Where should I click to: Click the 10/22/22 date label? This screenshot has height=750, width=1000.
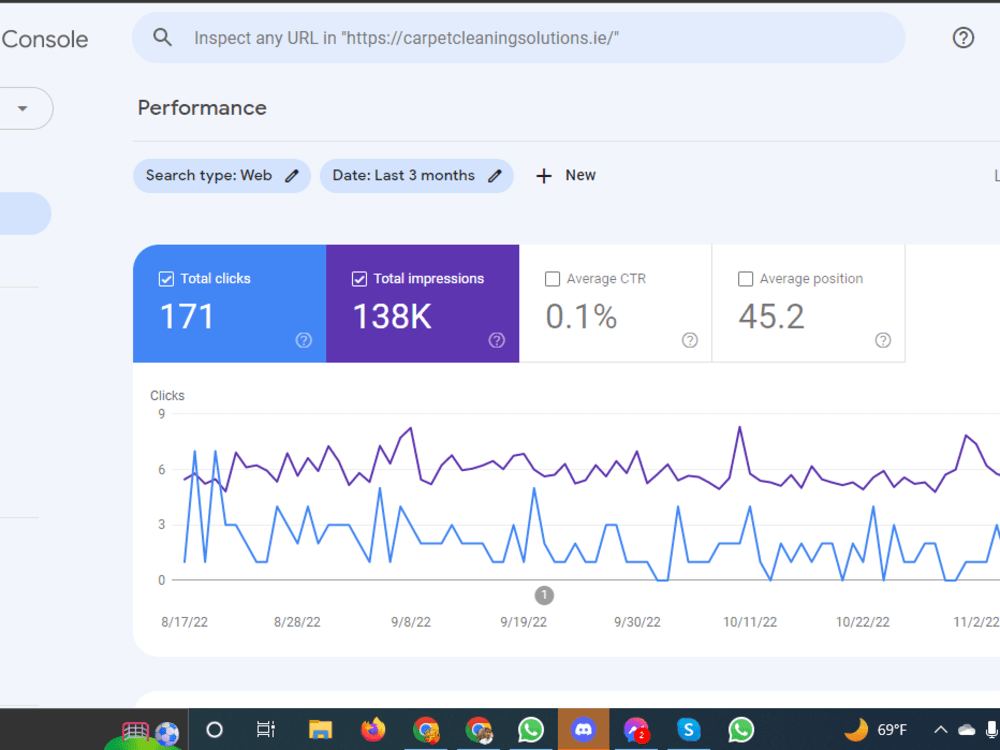tap(863, 622)
